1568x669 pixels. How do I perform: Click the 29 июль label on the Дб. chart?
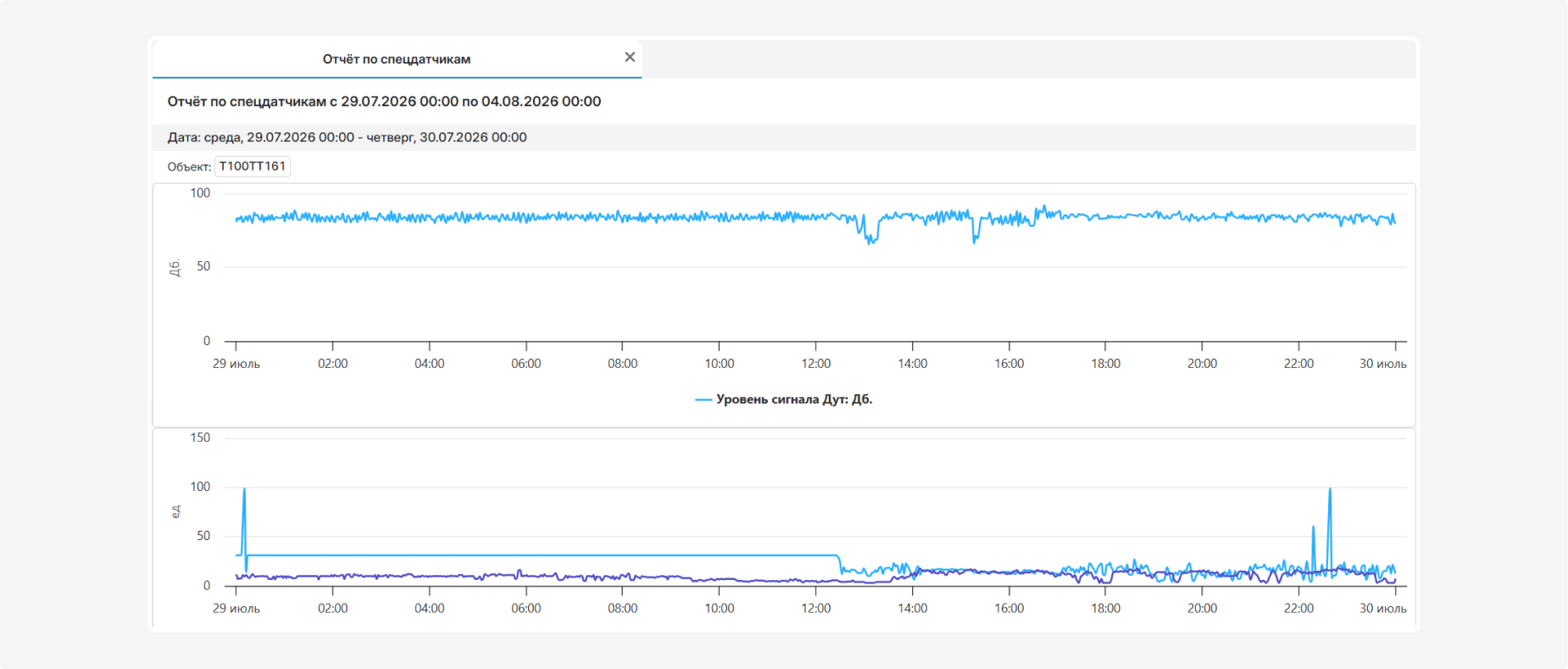pyautogui.click(x=236, y=364)
